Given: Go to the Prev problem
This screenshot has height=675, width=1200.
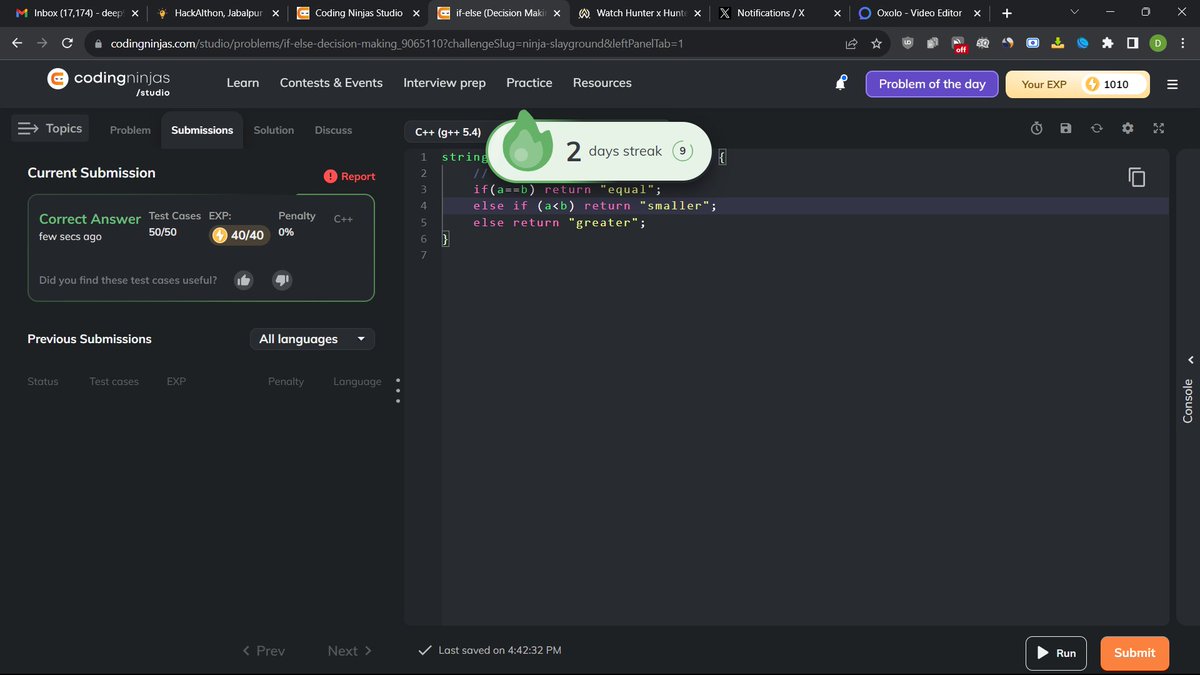Looking at the screenshot, I should coord(264,651).
